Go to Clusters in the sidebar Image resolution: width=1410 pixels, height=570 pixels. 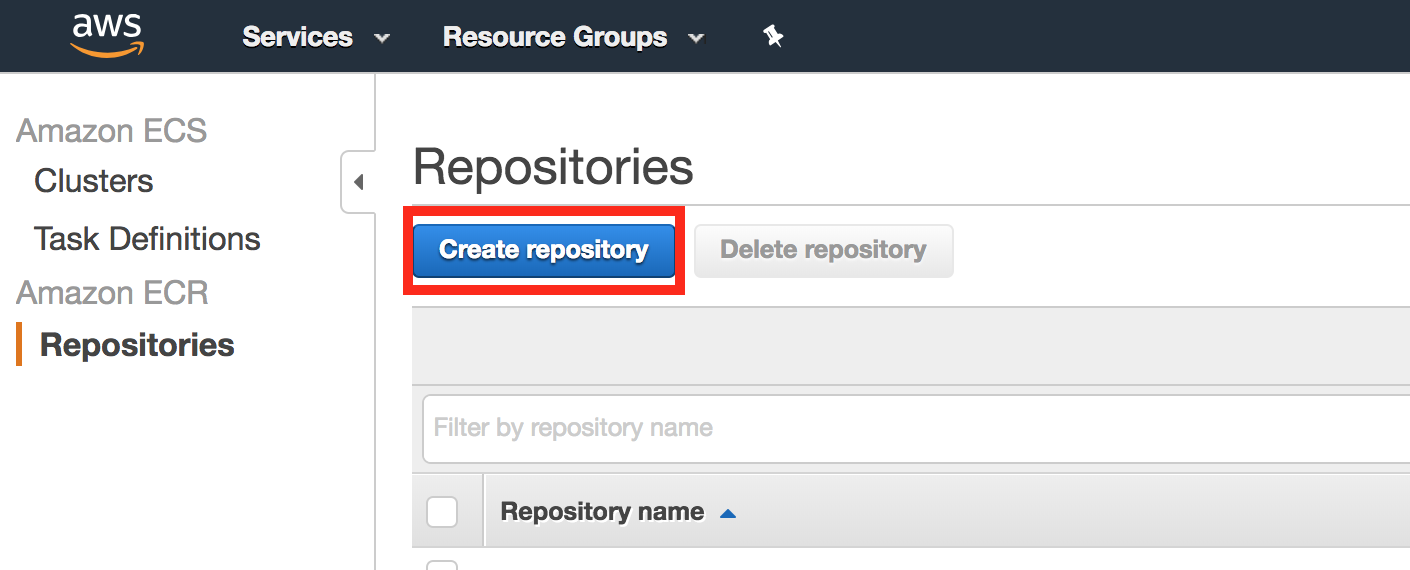pos(93,181)
